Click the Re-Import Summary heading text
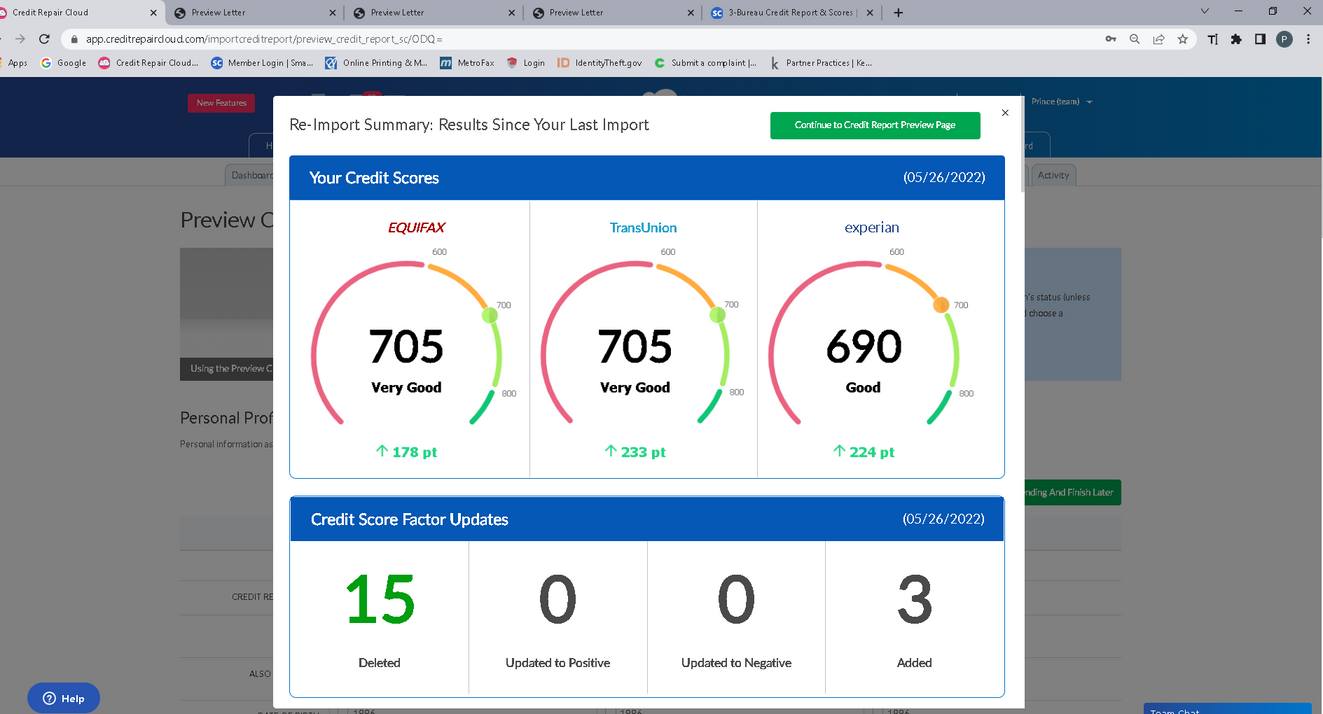This screenshot has width=1323, height=714. 469,125
